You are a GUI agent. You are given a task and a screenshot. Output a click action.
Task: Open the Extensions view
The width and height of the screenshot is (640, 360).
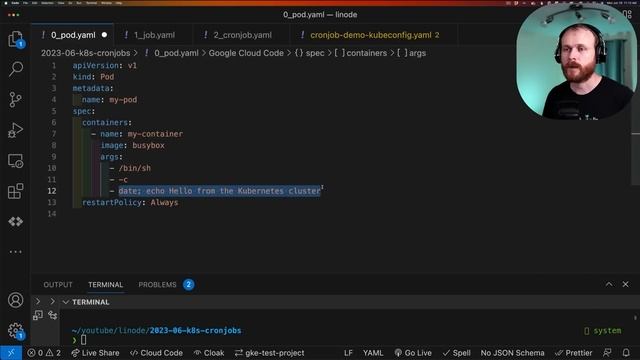click(x=16, y=191)
